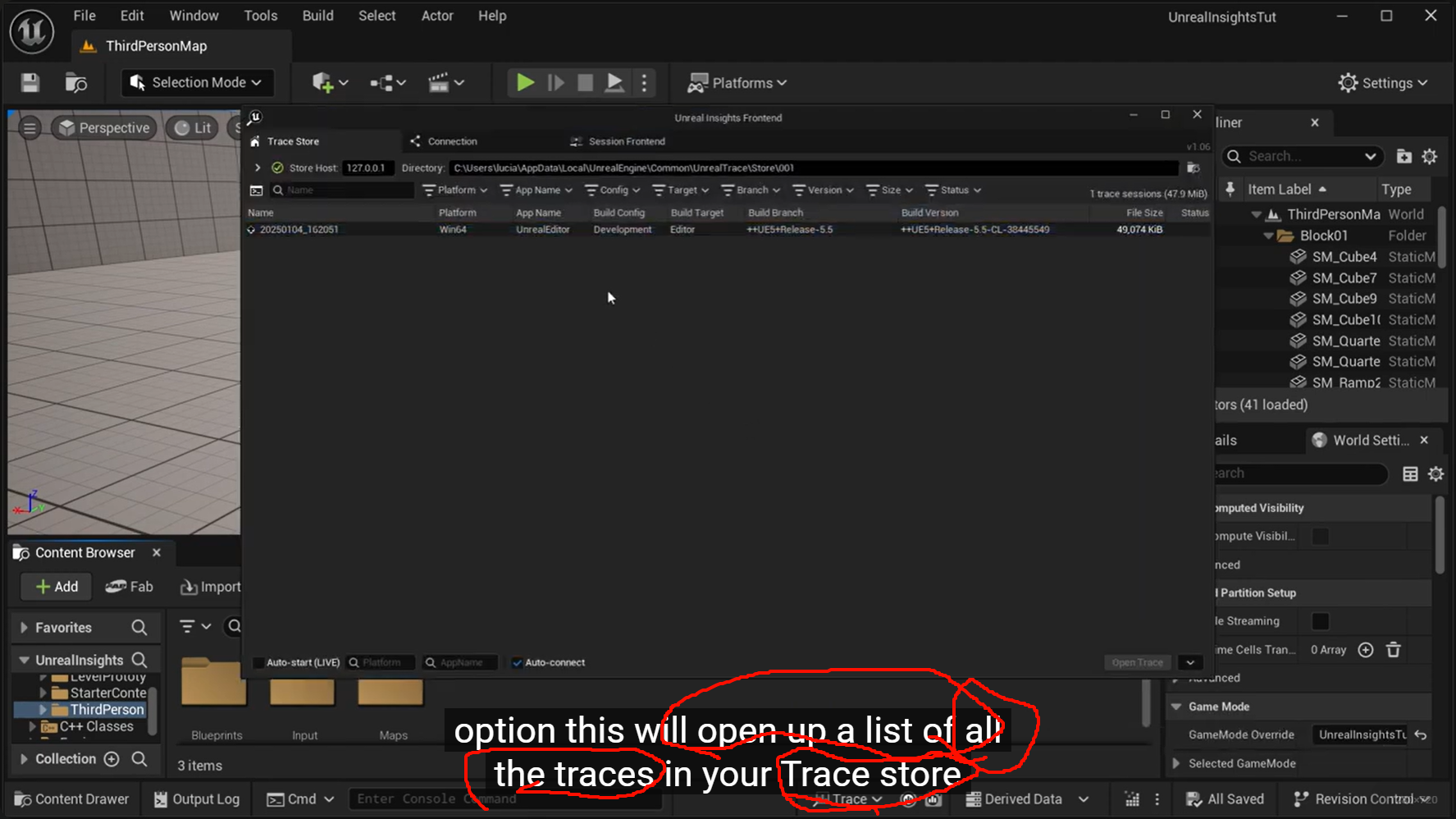Viewport: 1456px width, 819px height.
Task: Click the Import button in Content Browser
Action: tap(210, 587)
